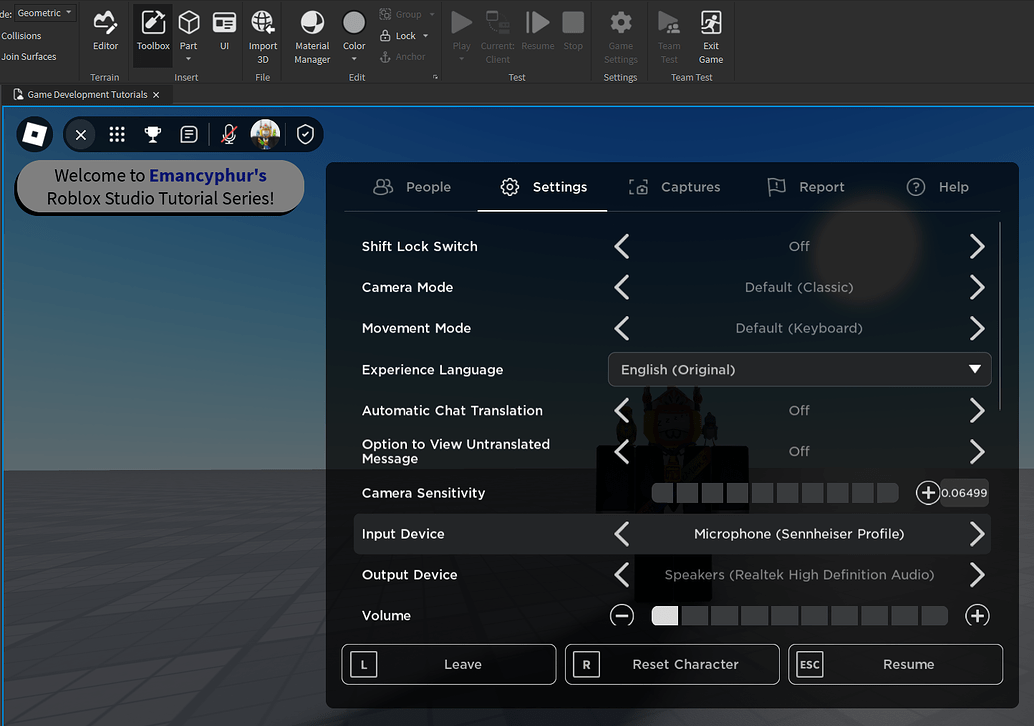This screenshot has width=1034, height=726.
Task: Open the People tab in game menu
Action: click(413, 186)
